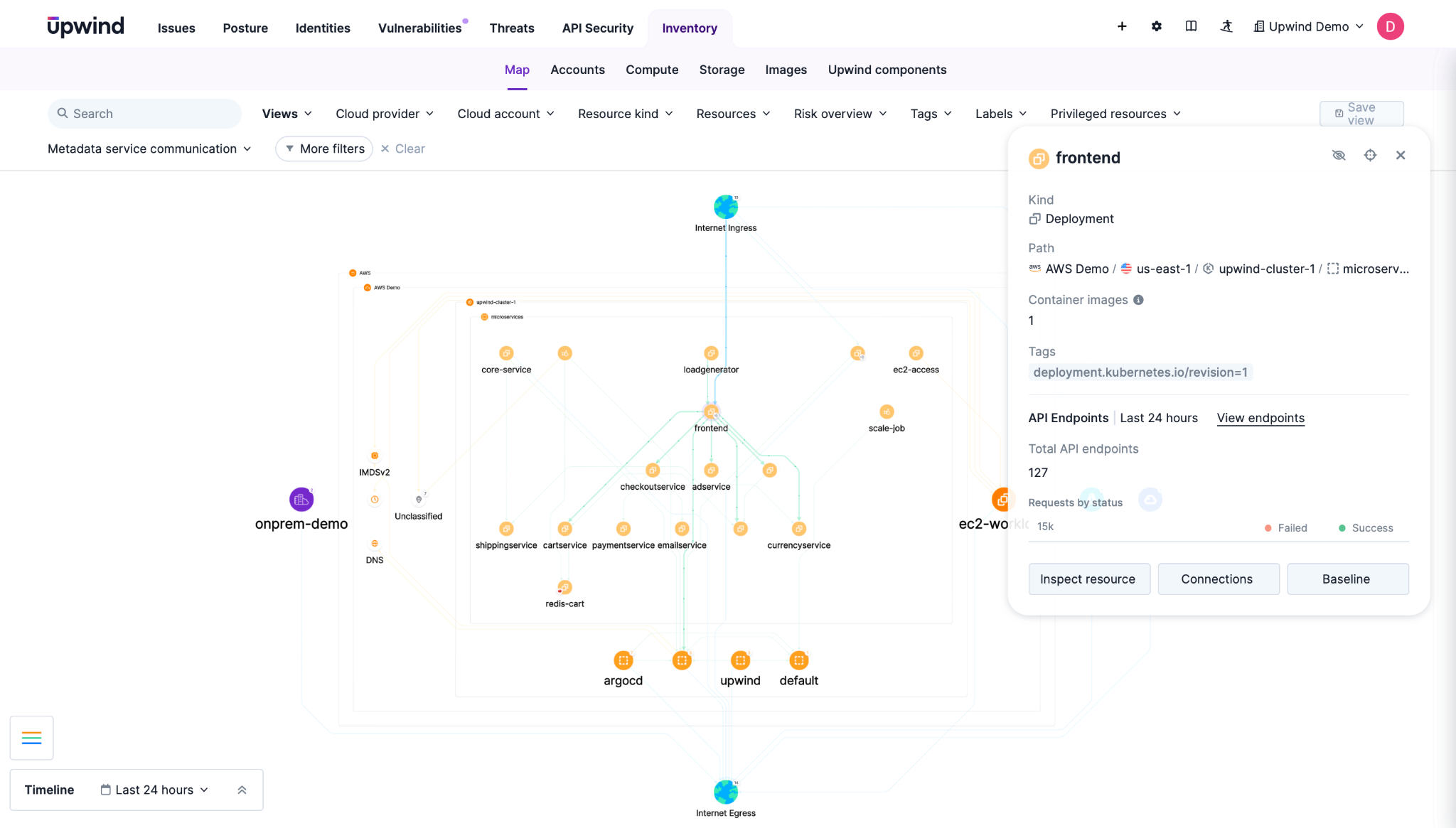Click the View endpoints link
The width and height of the screenshot is (1456, 828).
(x=1260, y=418)
